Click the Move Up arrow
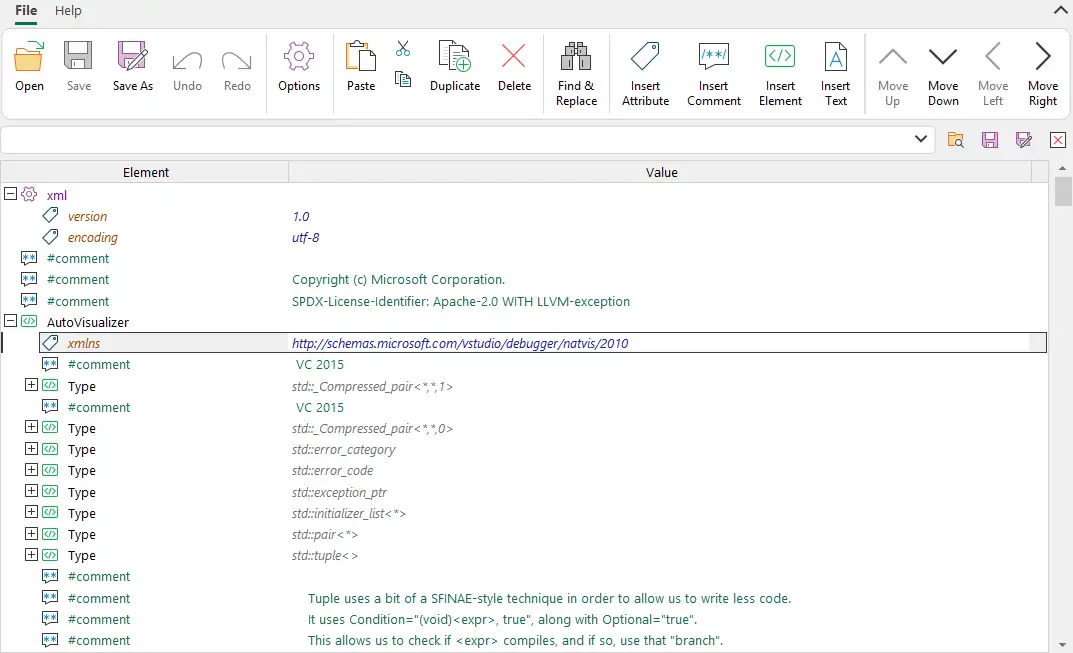 (892, 57)
